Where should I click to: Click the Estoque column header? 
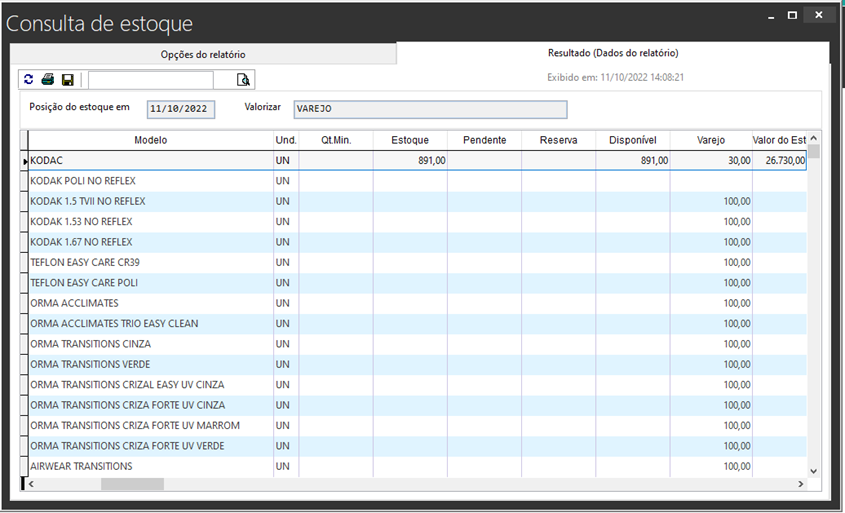410,140
